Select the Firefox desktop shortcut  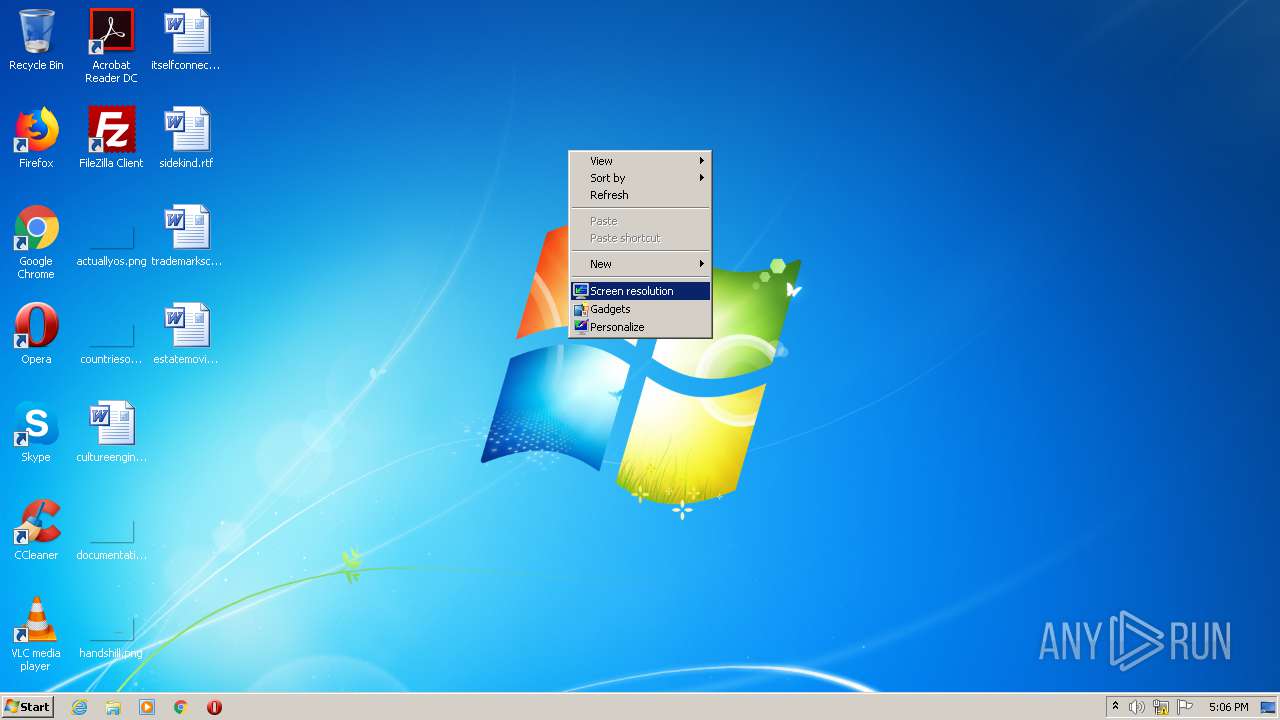(x=36, y=138)
